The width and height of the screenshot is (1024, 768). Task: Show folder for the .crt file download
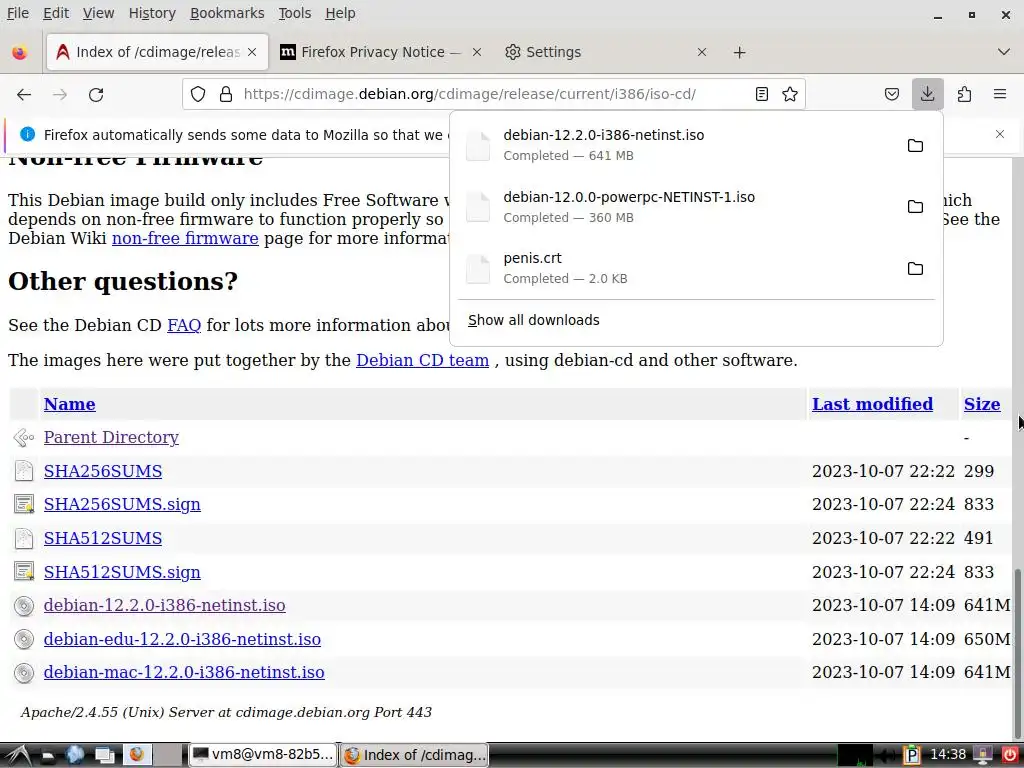click(915, 268)
